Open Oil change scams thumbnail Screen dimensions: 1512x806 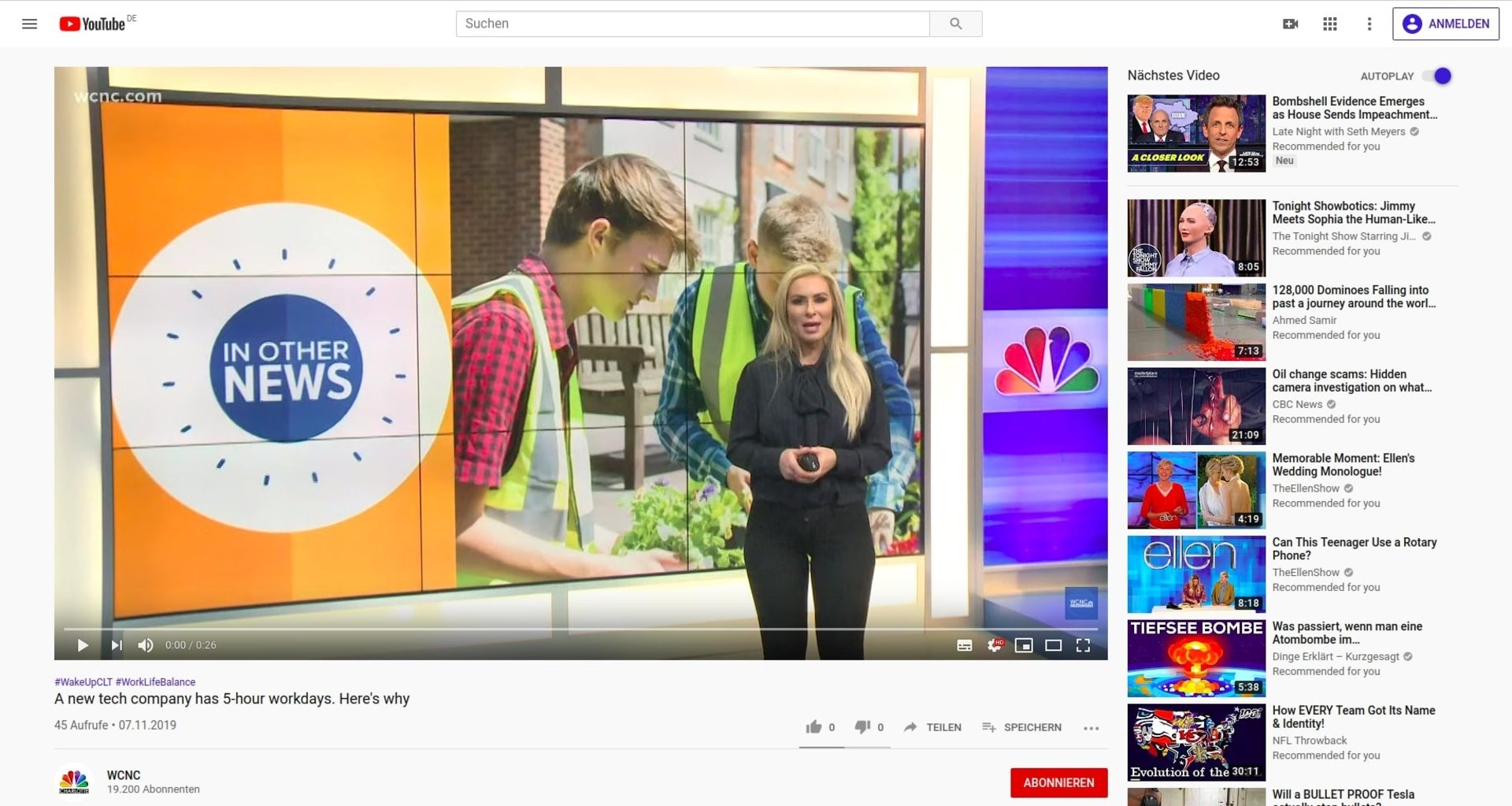point(1196,407)
